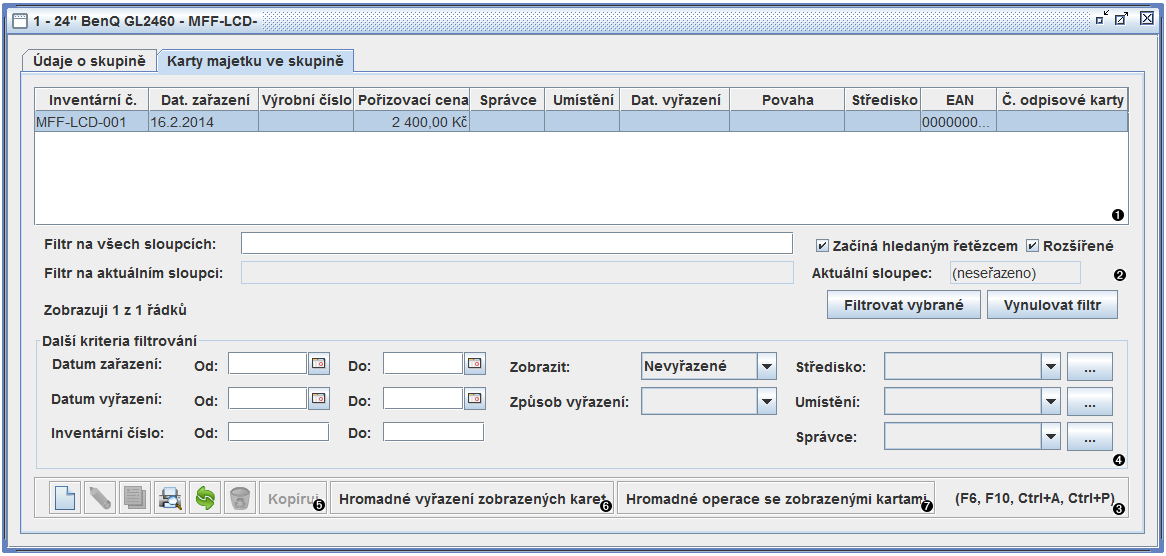This screenshot has width=1166, height=556.
Task: Click the '...' button next to Správce
Action: [x=1089, y=437]
